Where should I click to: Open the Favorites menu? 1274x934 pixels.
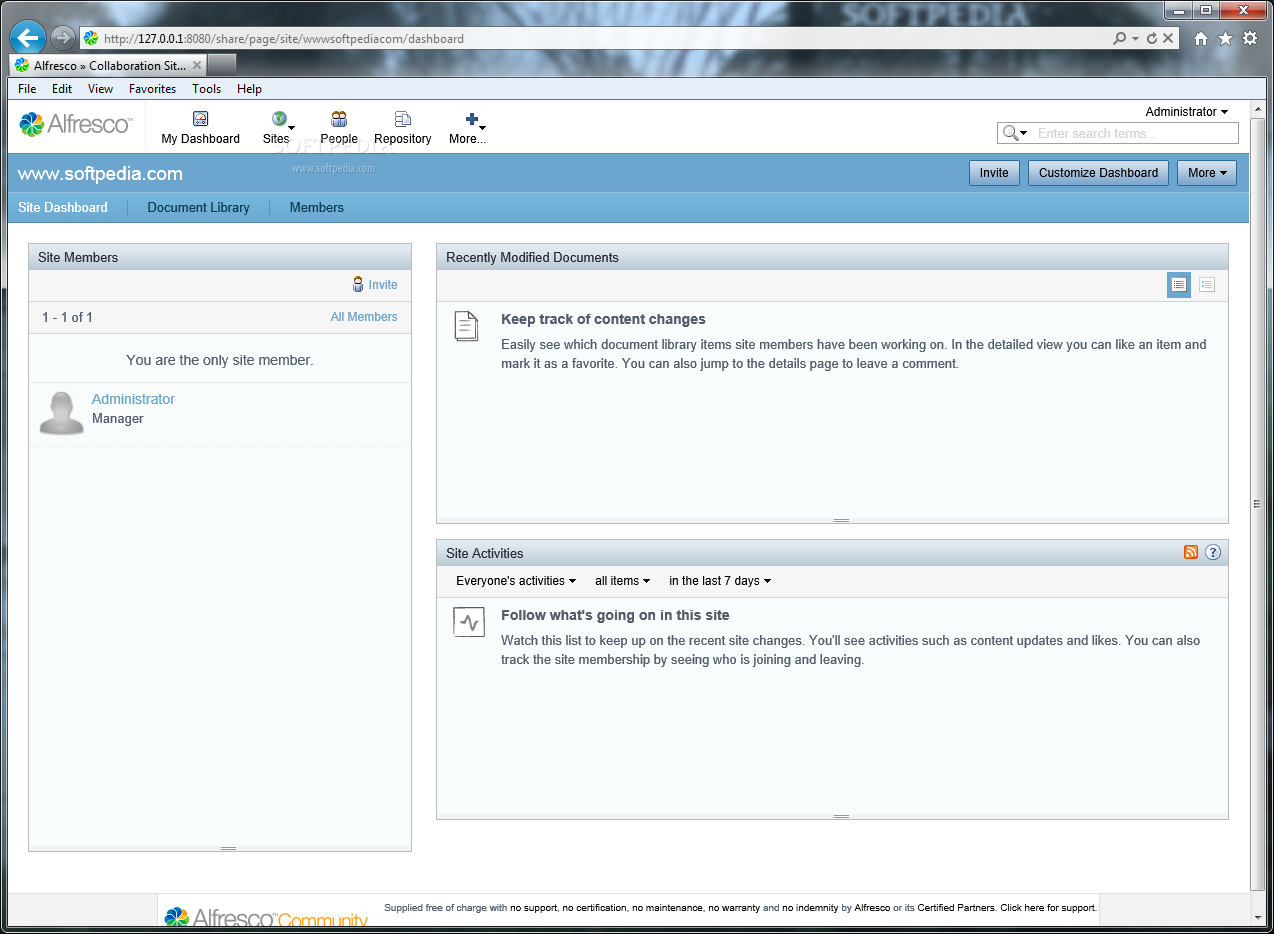click(152, 89)
